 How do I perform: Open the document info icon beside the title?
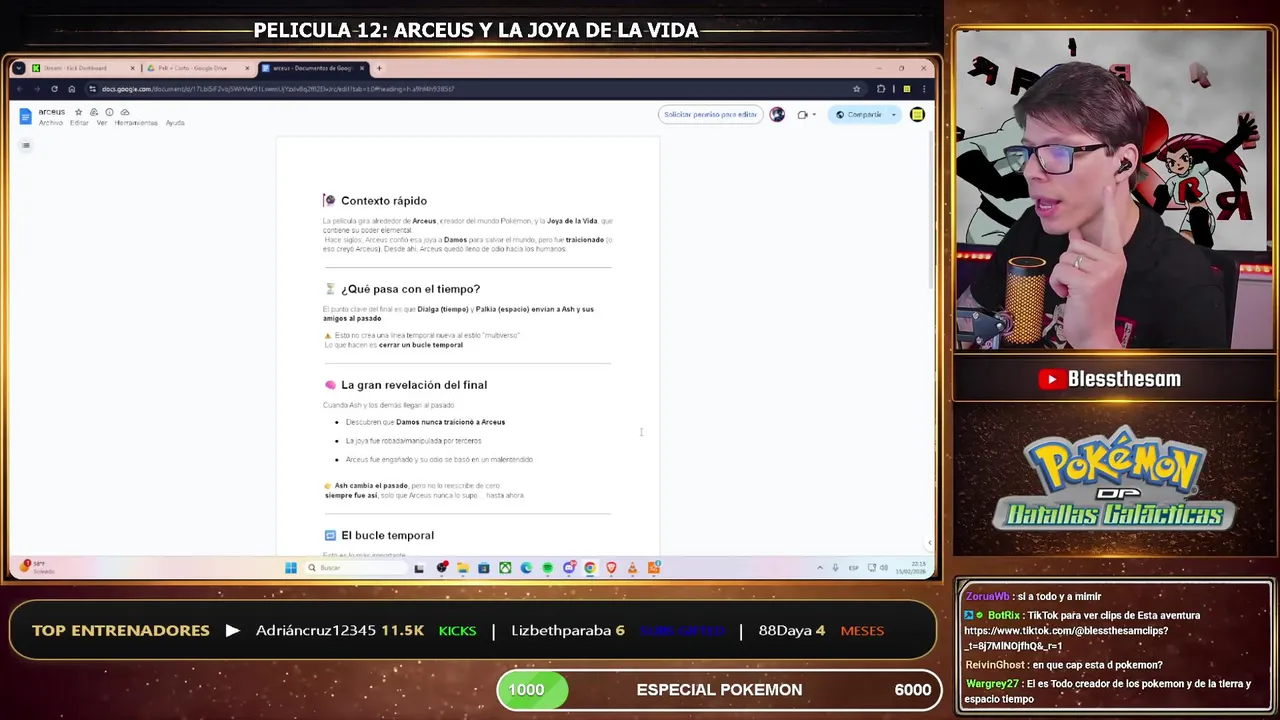coord(109,112)
